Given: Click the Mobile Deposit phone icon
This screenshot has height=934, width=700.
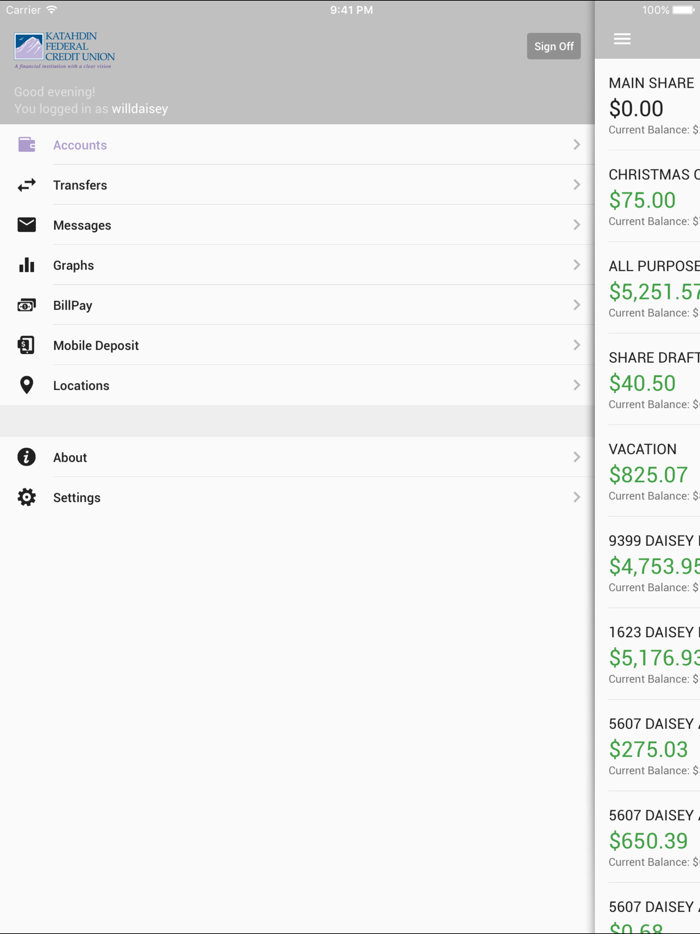Looking at the screenshot, I should click(27, 345).
